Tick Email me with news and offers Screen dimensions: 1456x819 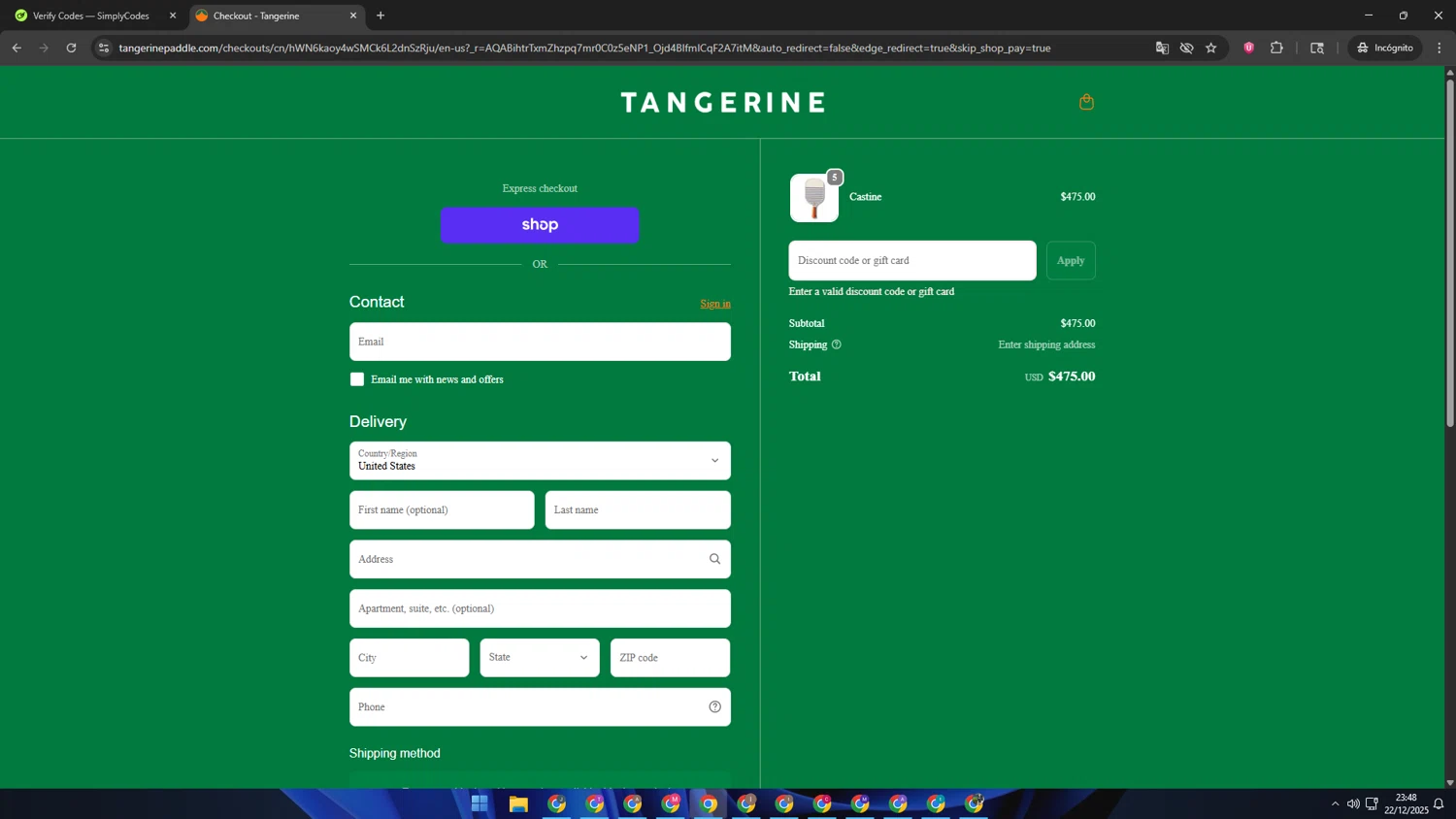point(357,379)
